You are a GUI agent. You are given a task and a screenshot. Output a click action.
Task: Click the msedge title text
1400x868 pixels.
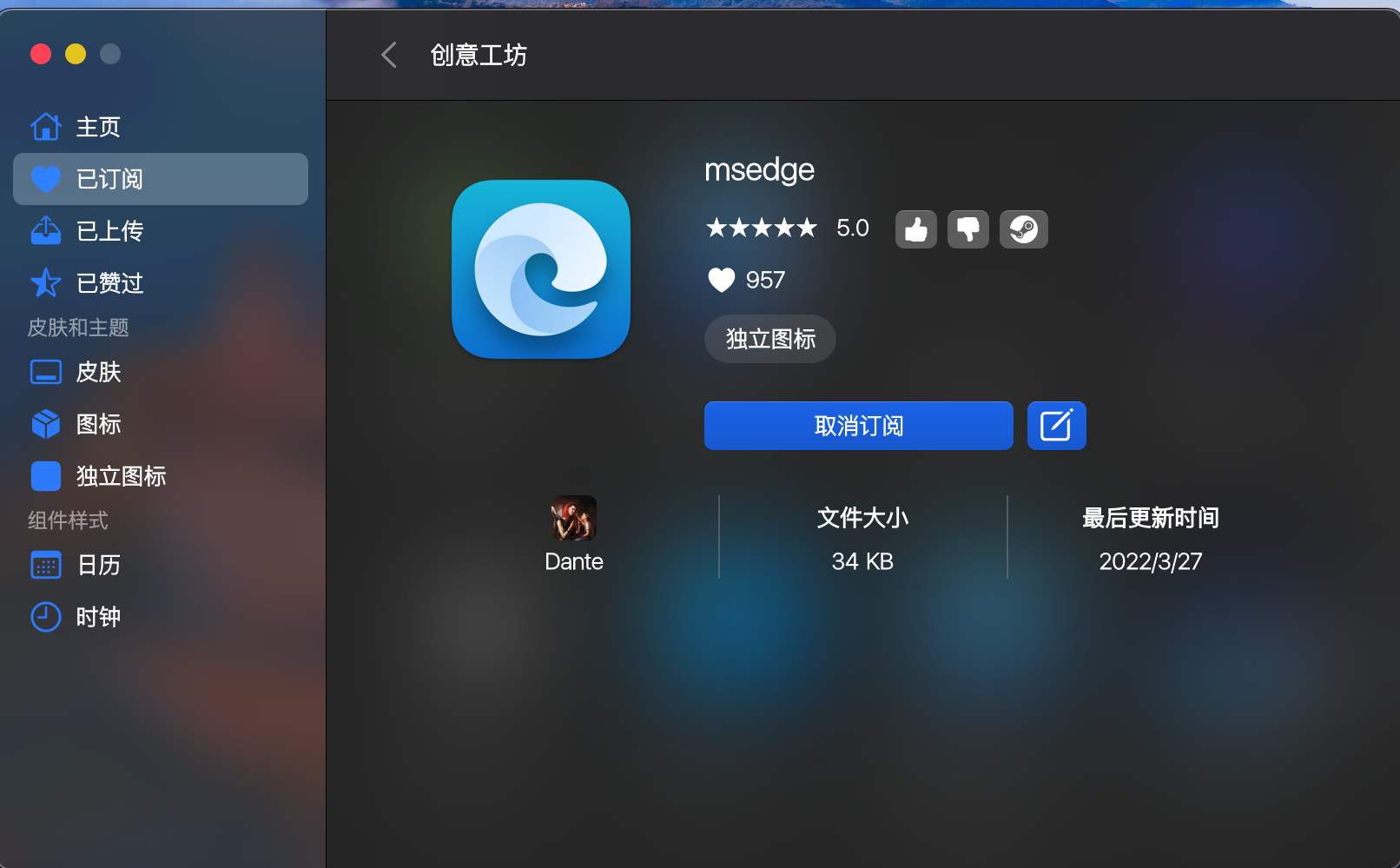pyautogui.click(x=759, y=170)
